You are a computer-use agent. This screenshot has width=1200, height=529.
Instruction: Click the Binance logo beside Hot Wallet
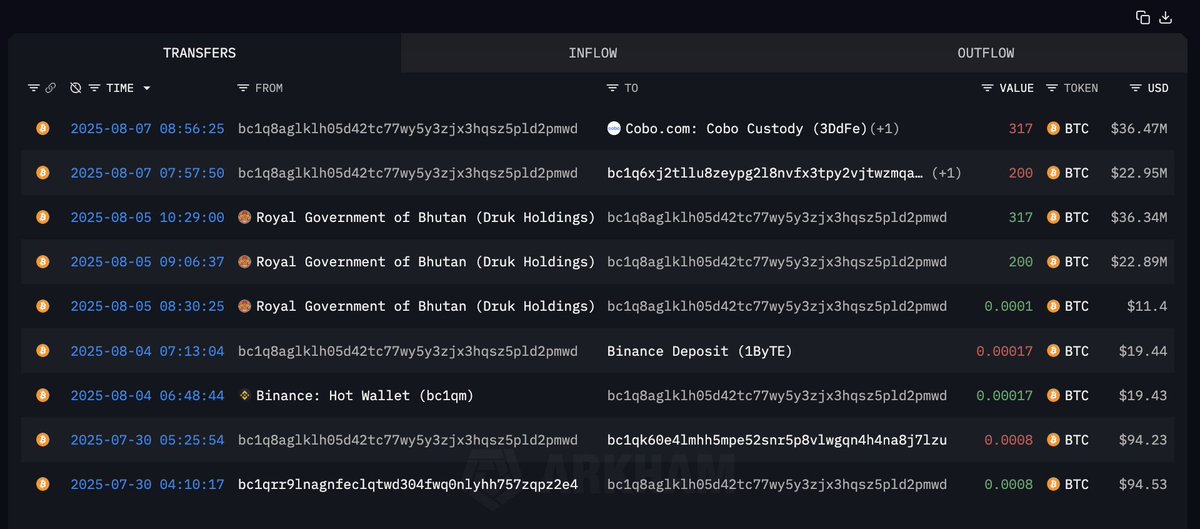tap(244, 395)
